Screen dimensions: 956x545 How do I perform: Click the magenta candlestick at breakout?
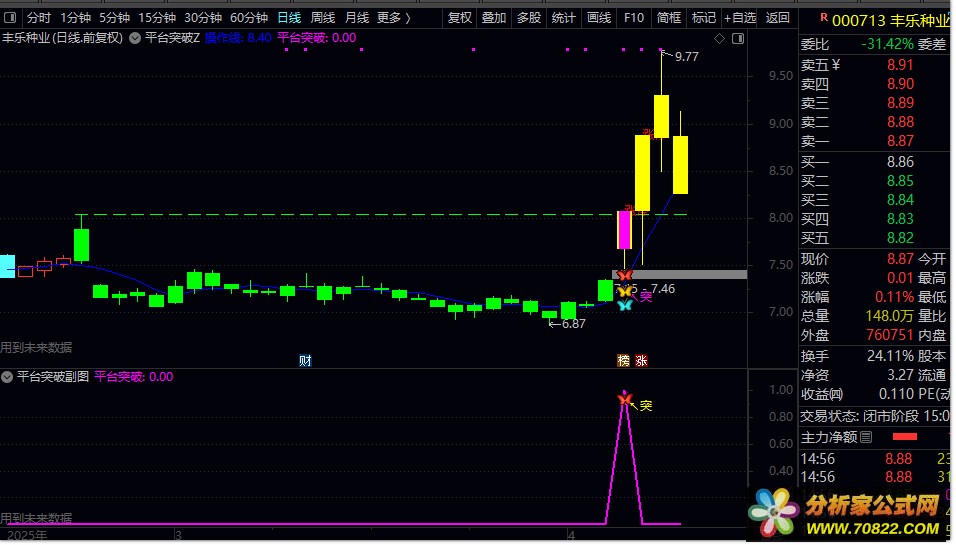point(624,230)
